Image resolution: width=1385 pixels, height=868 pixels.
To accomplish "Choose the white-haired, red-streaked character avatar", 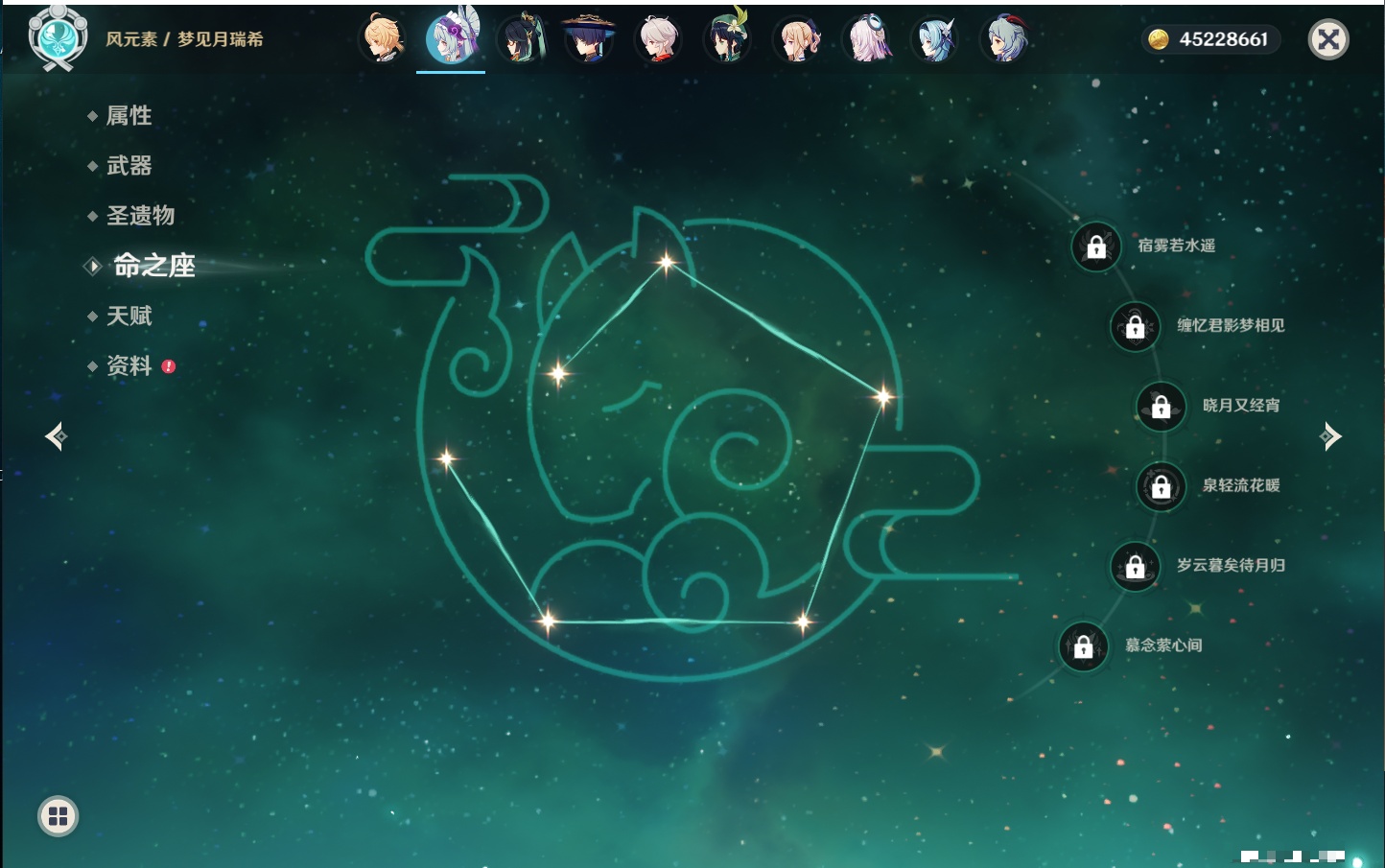I will point(658,39).
